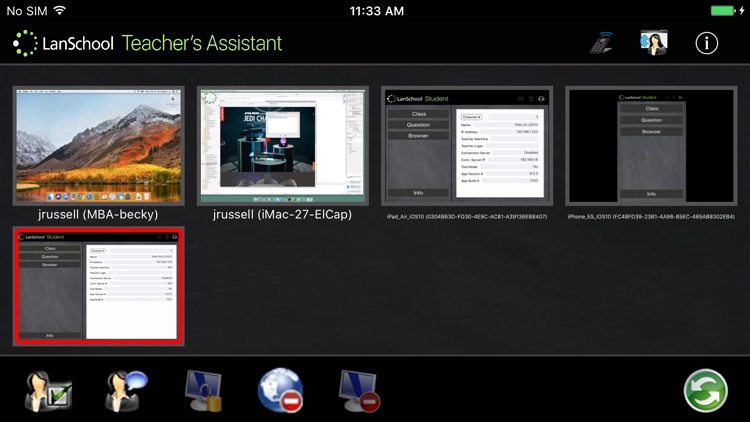
Task: Refresh student list with green arrows button
Action: point(706,390)
